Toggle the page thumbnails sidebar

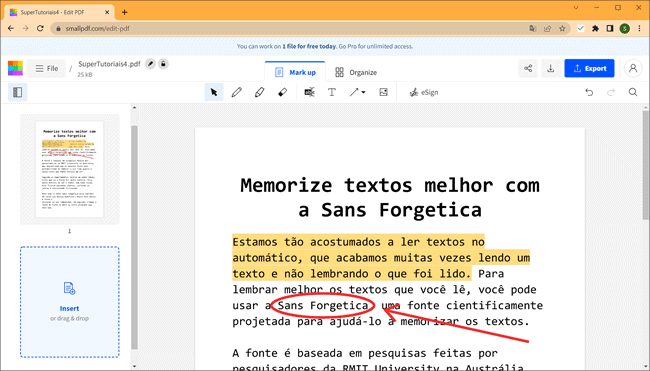pyautogui.click(x=18, y=92)
